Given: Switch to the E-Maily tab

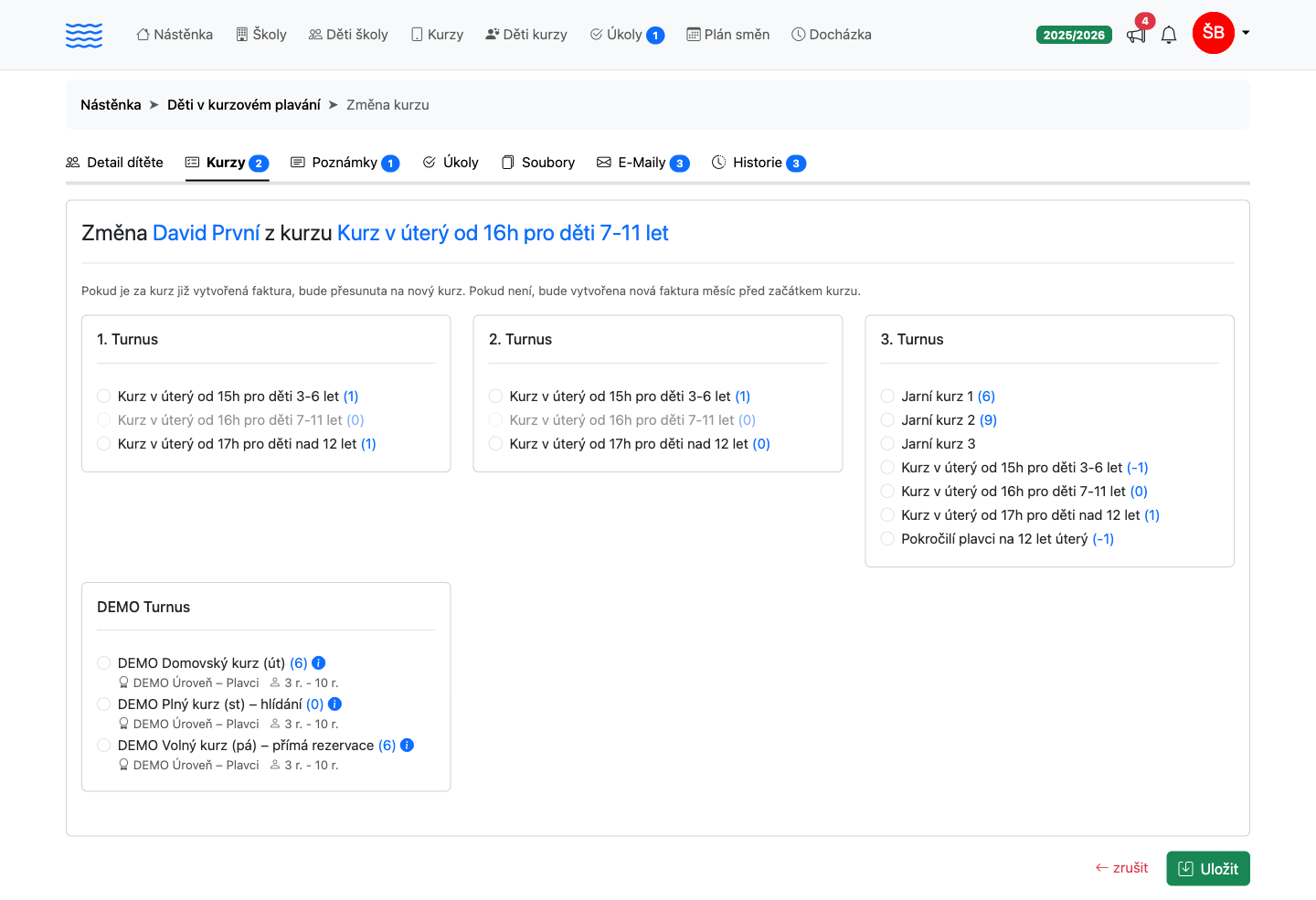Looking at the screenshot, I should pyautogui.click(x=642, y=163).
